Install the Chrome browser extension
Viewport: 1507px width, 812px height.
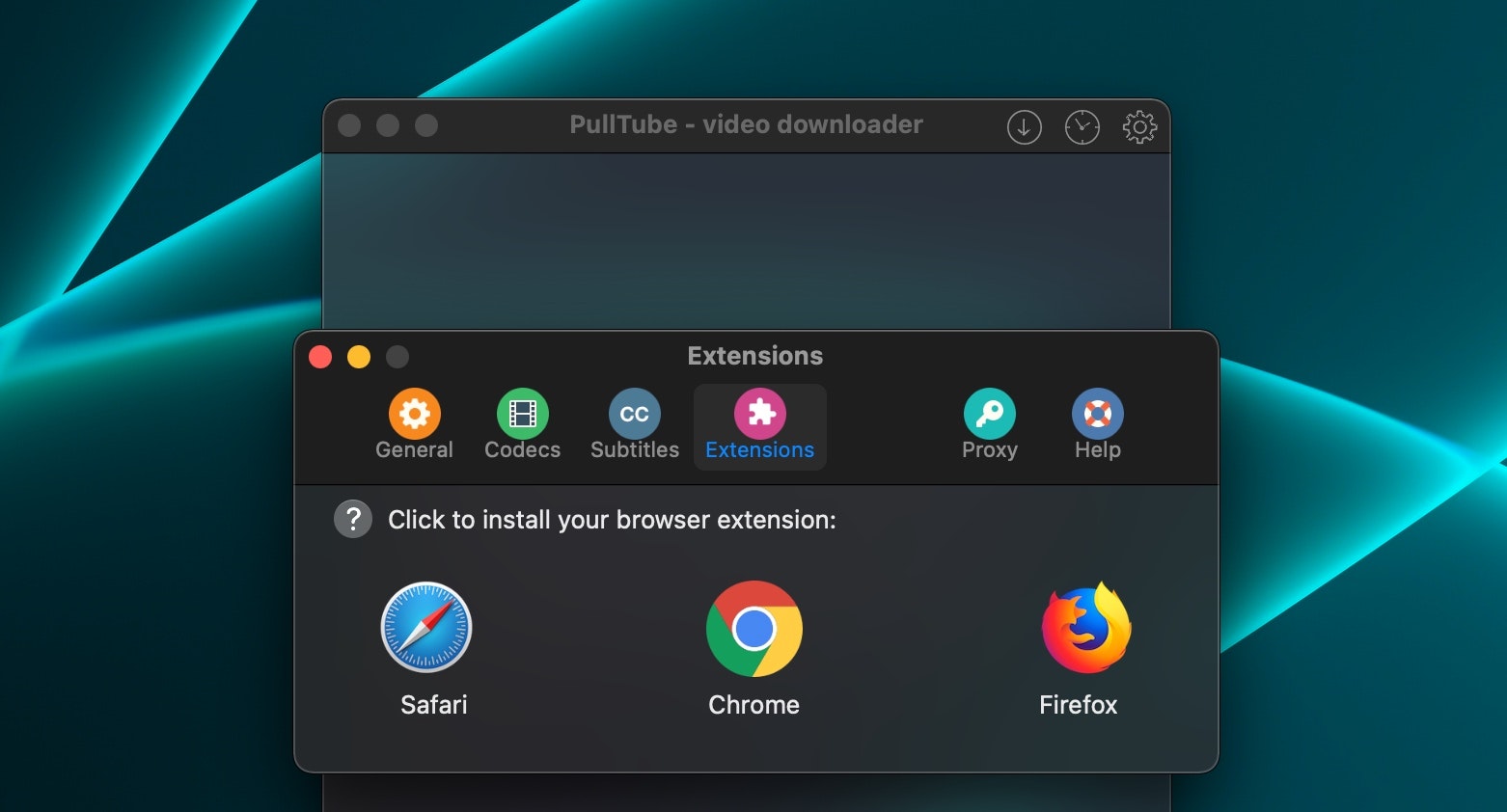click(754, 629)
